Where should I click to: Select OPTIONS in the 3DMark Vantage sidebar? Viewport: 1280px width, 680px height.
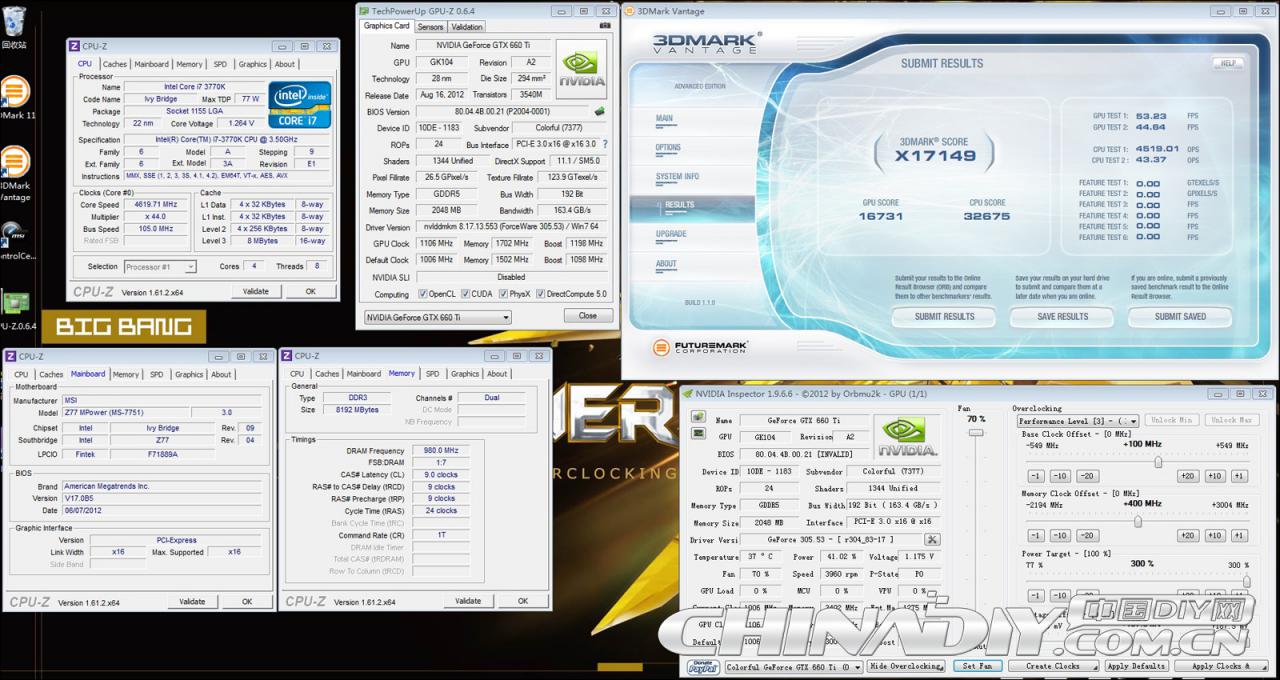pyautogui.click(x=668, y=148)
